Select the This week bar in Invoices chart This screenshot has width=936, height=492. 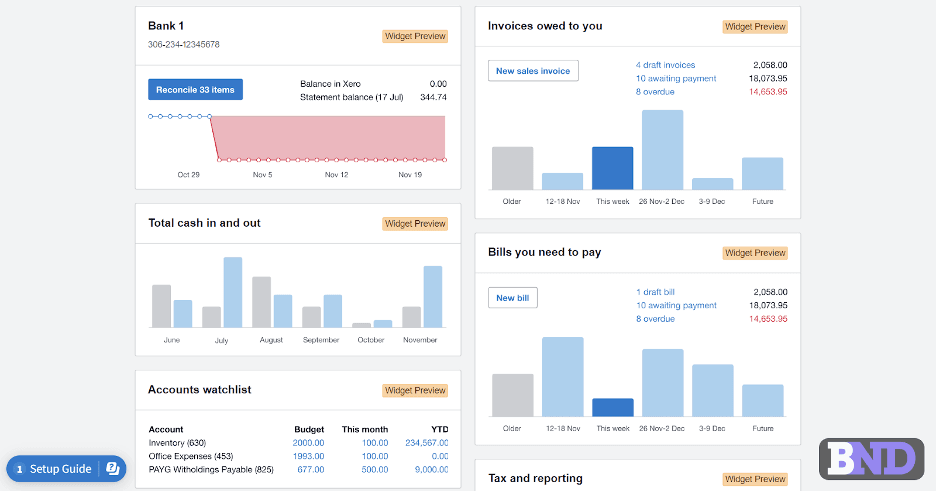point(612,168)
